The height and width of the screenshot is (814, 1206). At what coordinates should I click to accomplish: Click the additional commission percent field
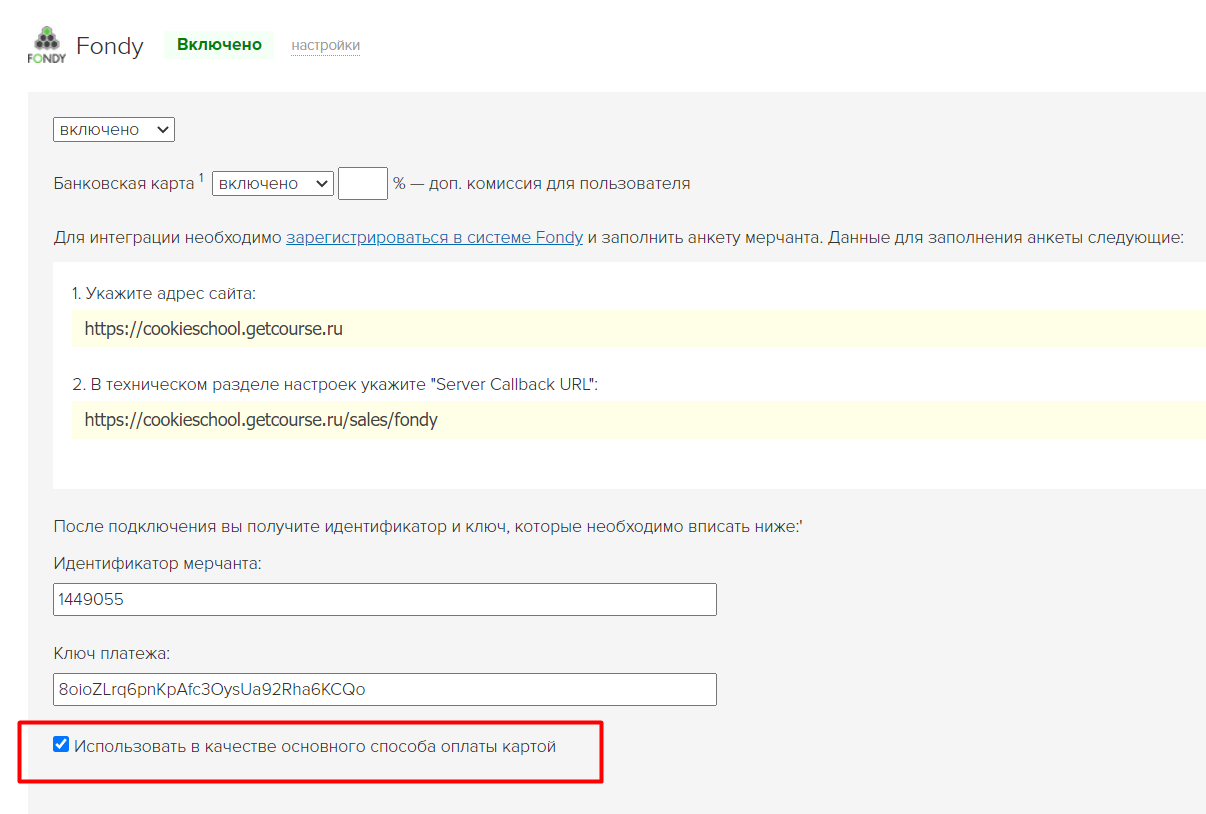tap(363, 183)
